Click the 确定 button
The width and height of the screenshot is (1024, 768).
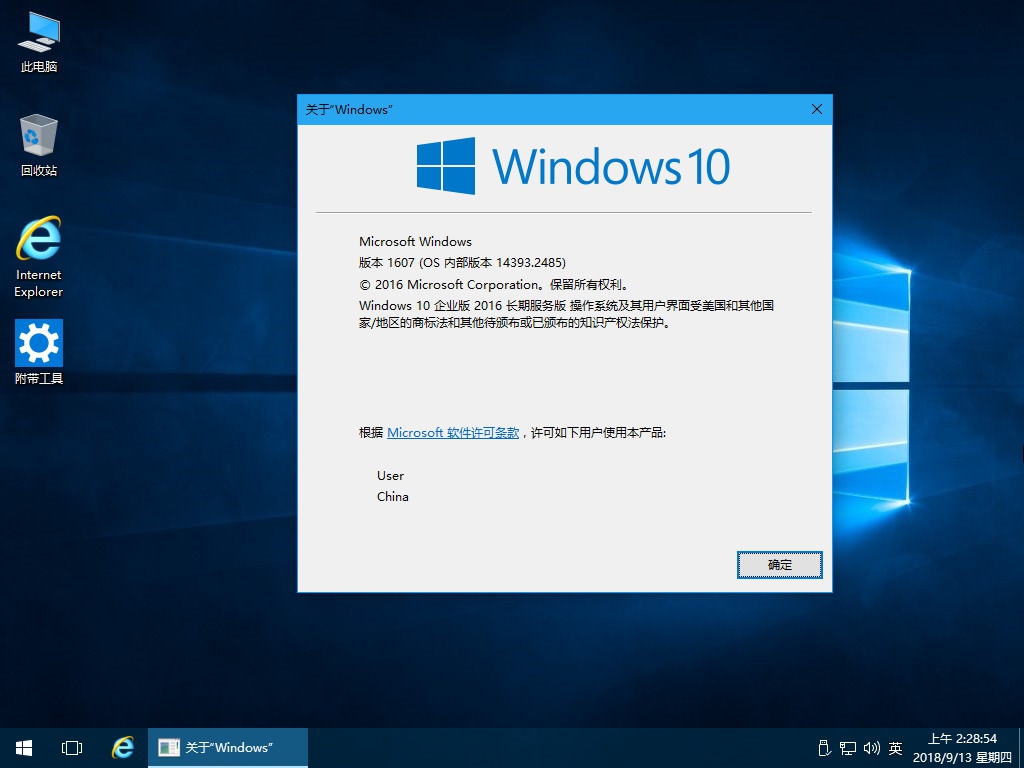coord(780,565)
